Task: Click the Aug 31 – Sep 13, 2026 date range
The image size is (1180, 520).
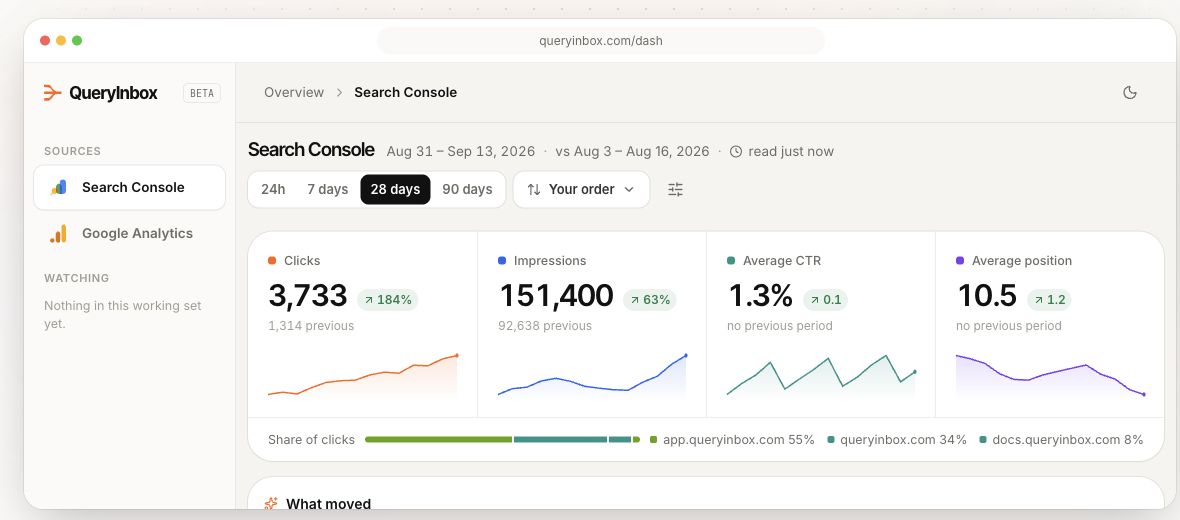Action: (461, 151)
